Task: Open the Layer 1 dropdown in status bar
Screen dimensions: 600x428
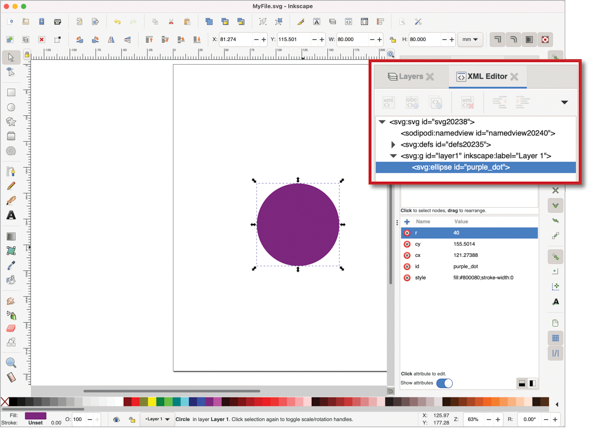Action: tap(157, 419)
